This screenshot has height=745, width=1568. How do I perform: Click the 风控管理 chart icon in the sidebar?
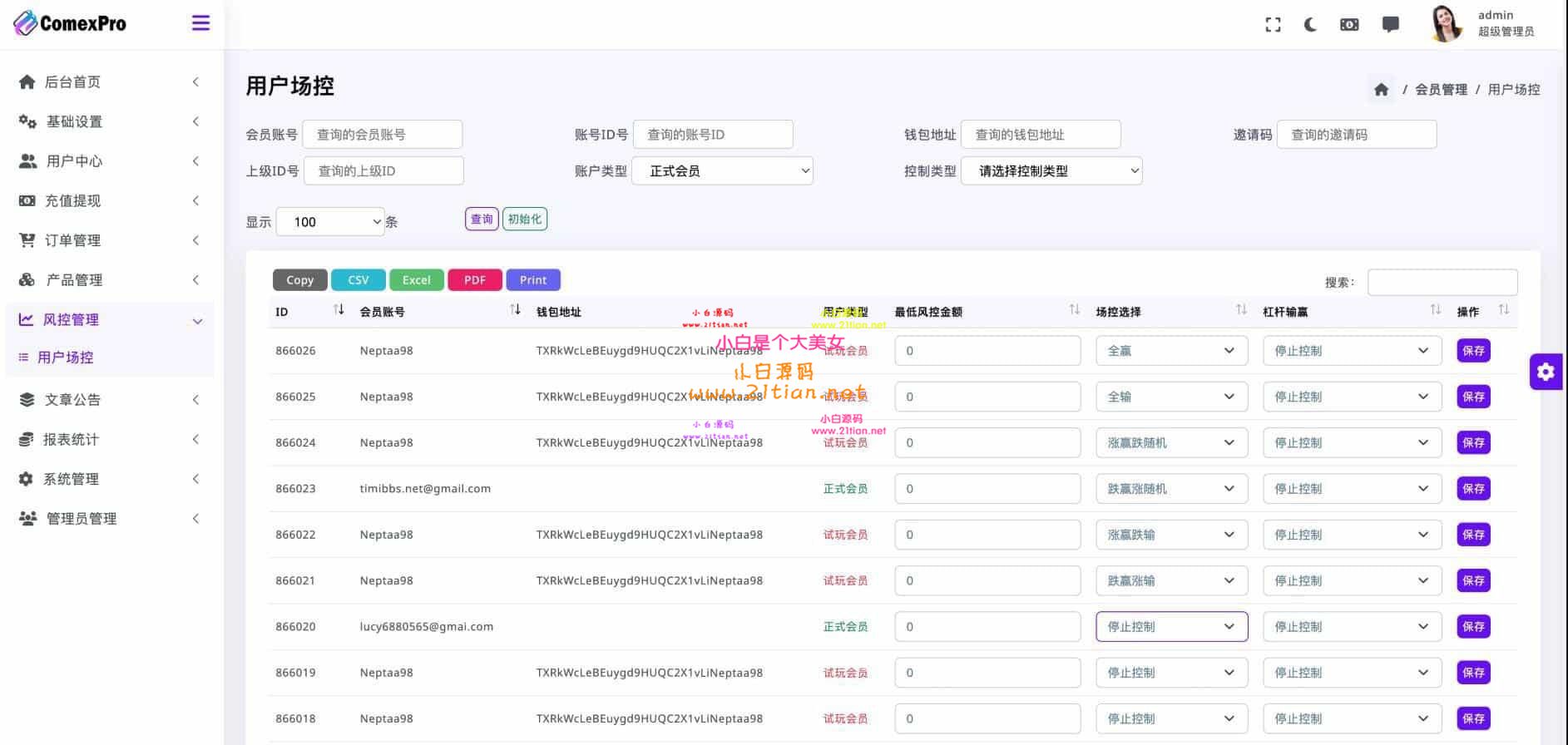click(27, 319)
